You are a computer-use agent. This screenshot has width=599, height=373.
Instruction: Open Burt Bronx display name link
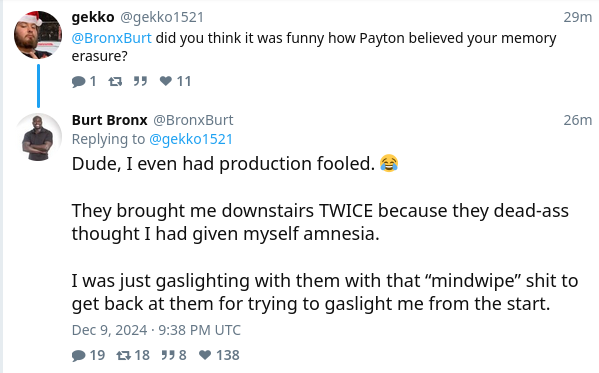pos(110,120)
